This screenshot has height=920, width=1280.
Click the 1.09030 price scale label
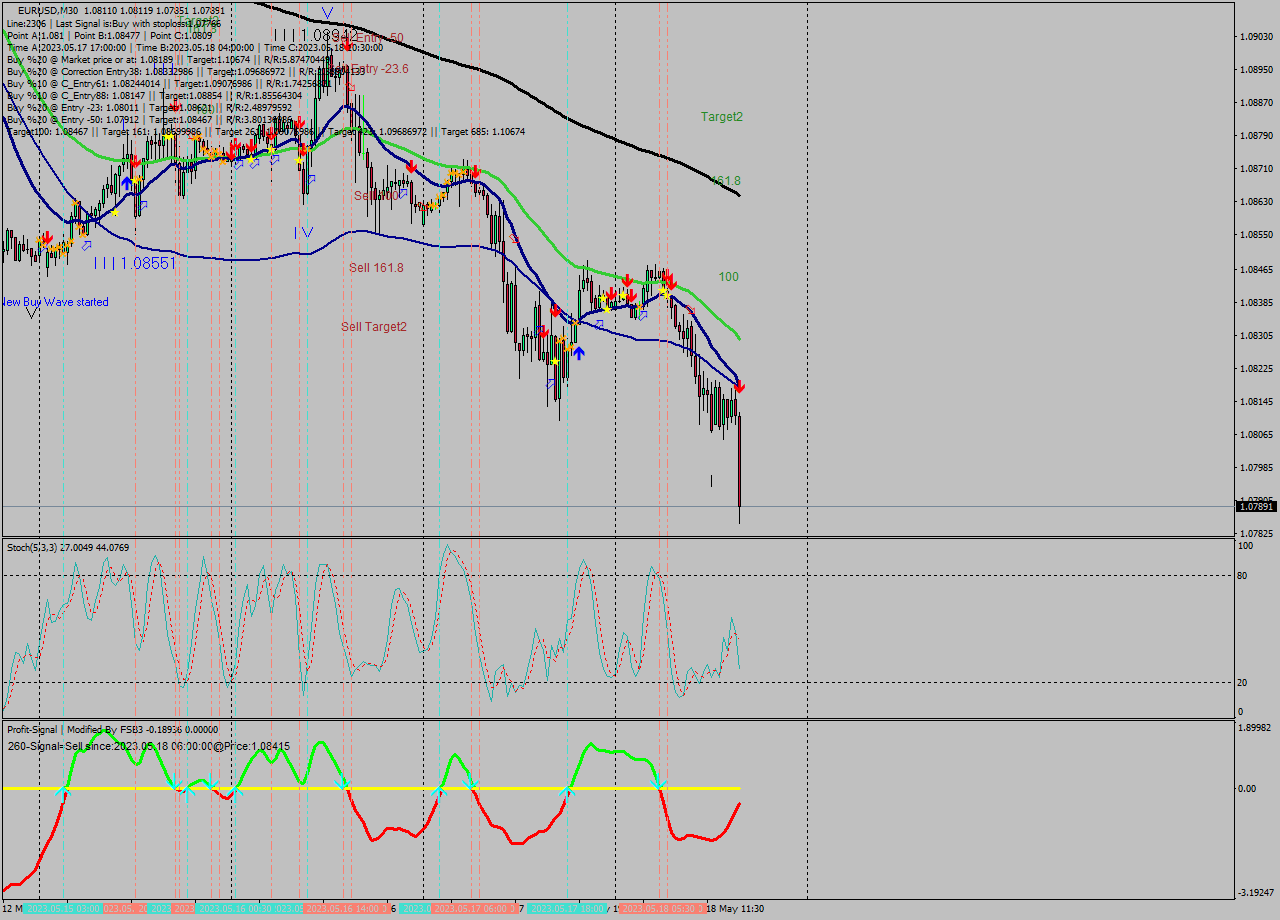pos(1256,37)
